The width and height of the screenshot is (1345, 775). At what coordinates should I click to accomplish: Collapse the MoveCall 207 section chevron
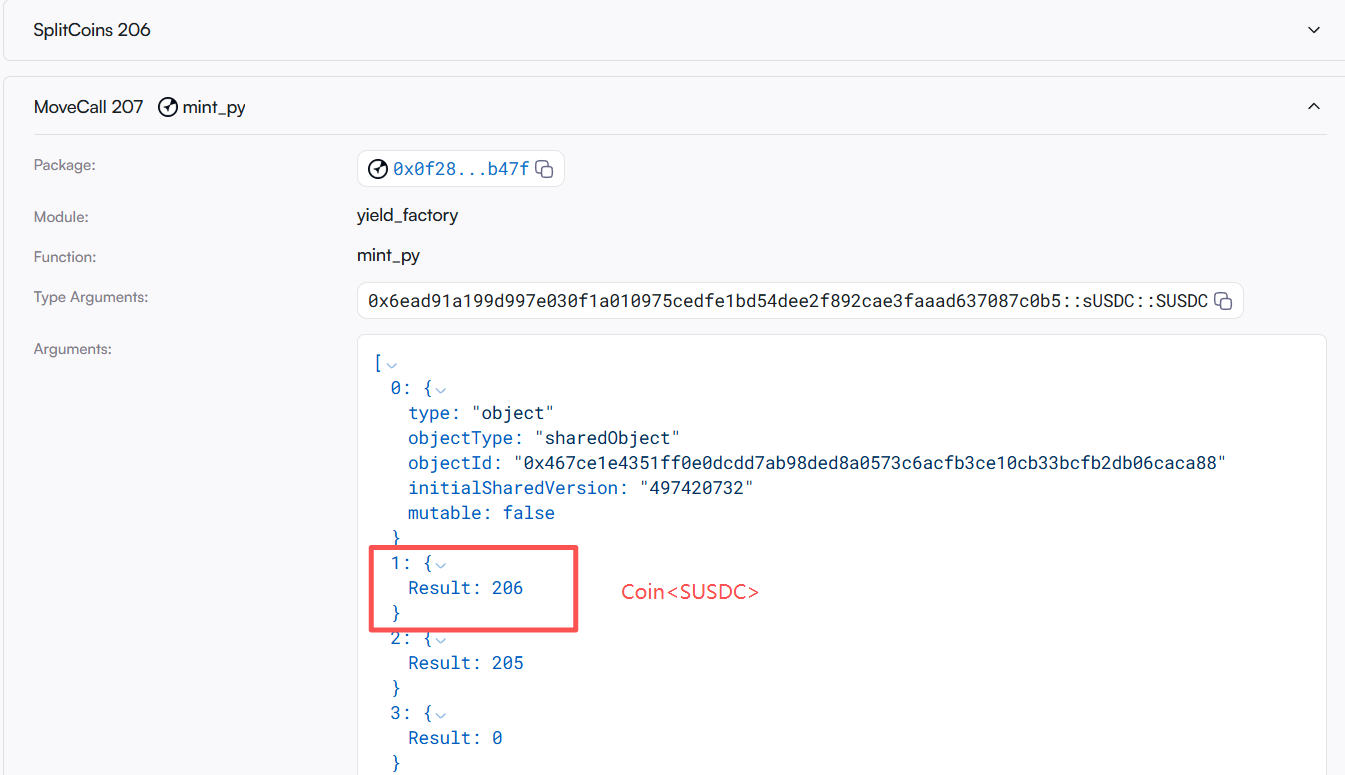1314,106
